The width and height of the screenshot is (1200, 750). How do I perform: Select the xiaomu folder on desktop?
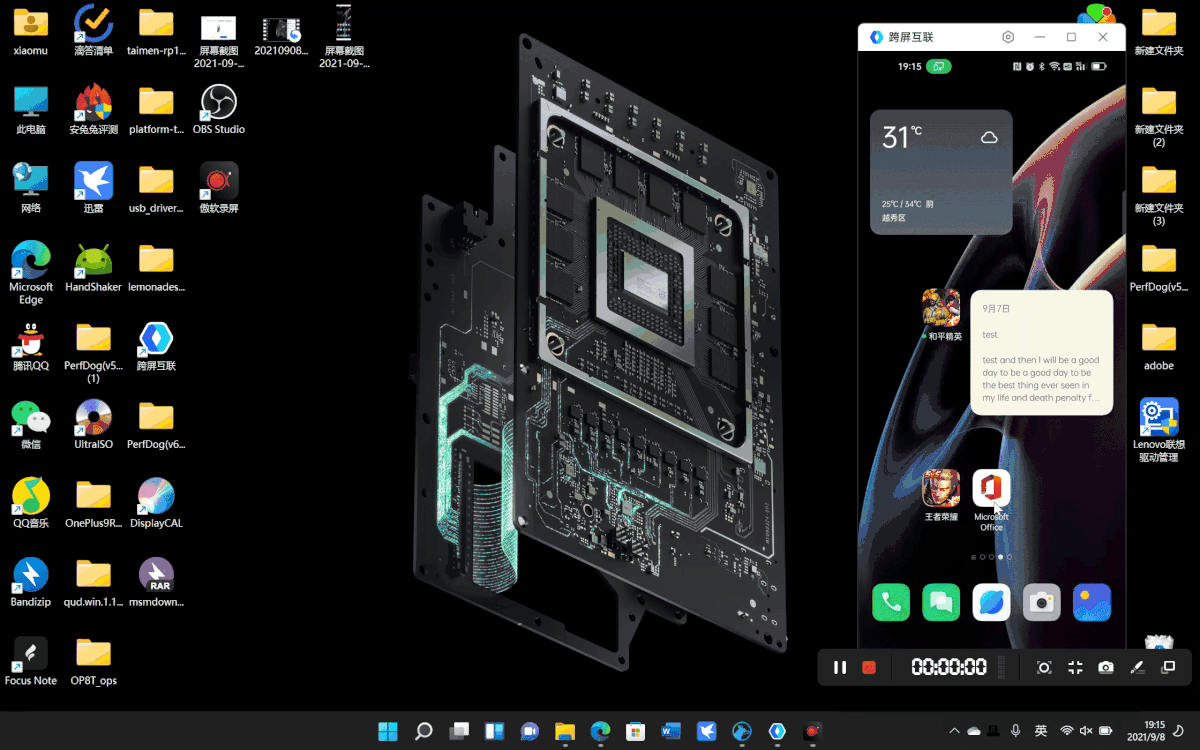pyautogui.click(x=31, y=30)
